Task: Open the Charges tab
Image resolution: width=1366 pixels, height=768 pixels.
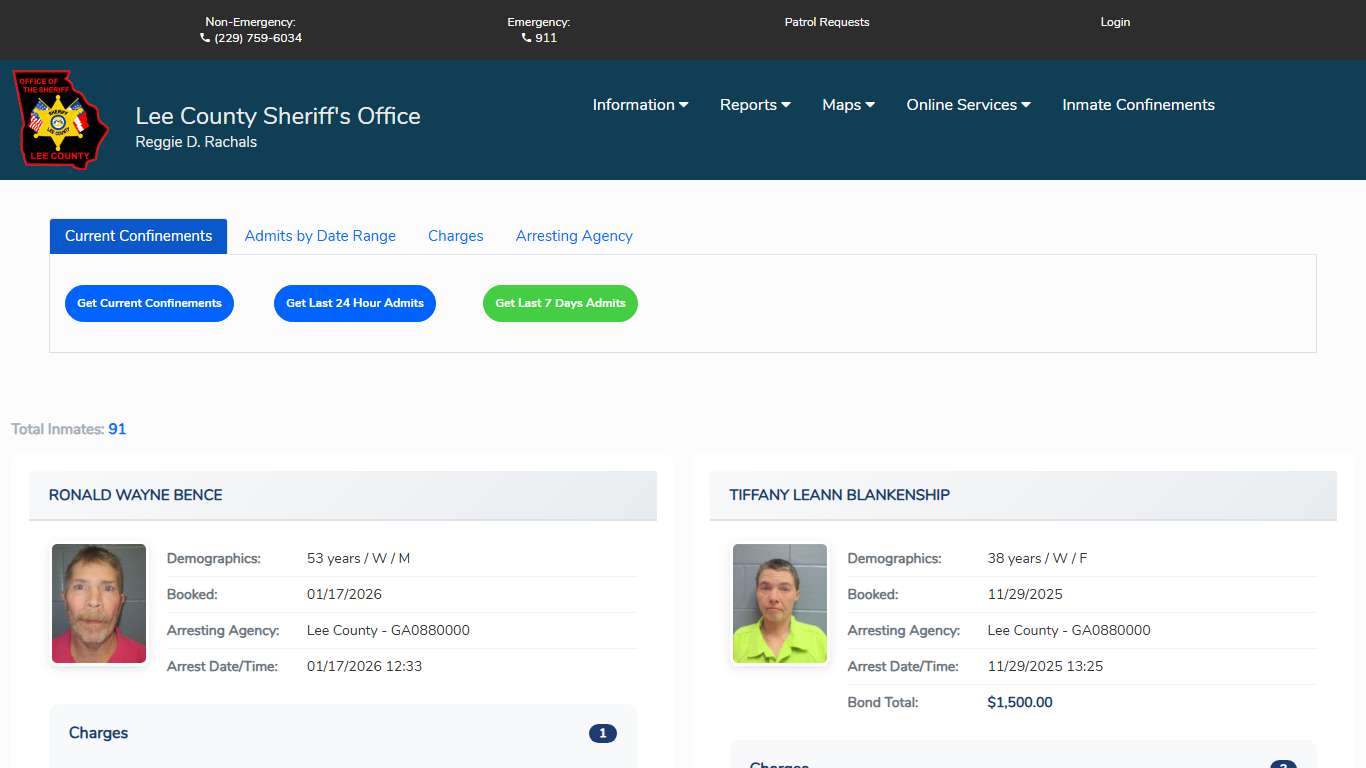Action: (455, 236)
